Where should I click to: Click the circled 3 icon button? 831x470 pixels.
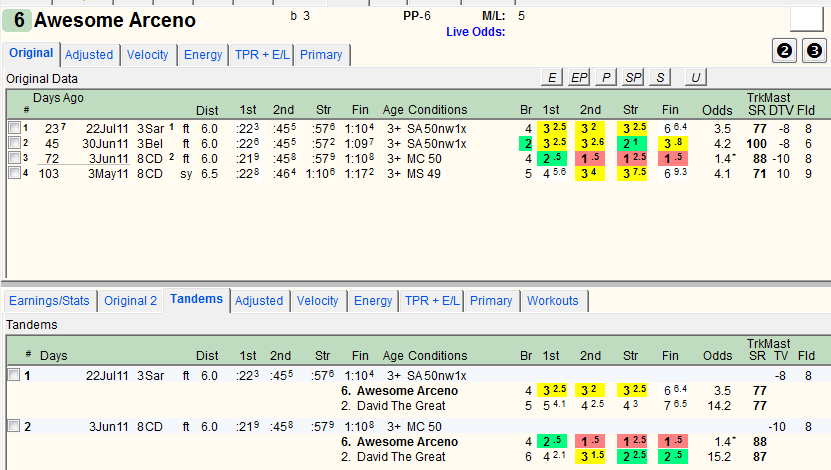pyautogui.click(x=815, y=51)
